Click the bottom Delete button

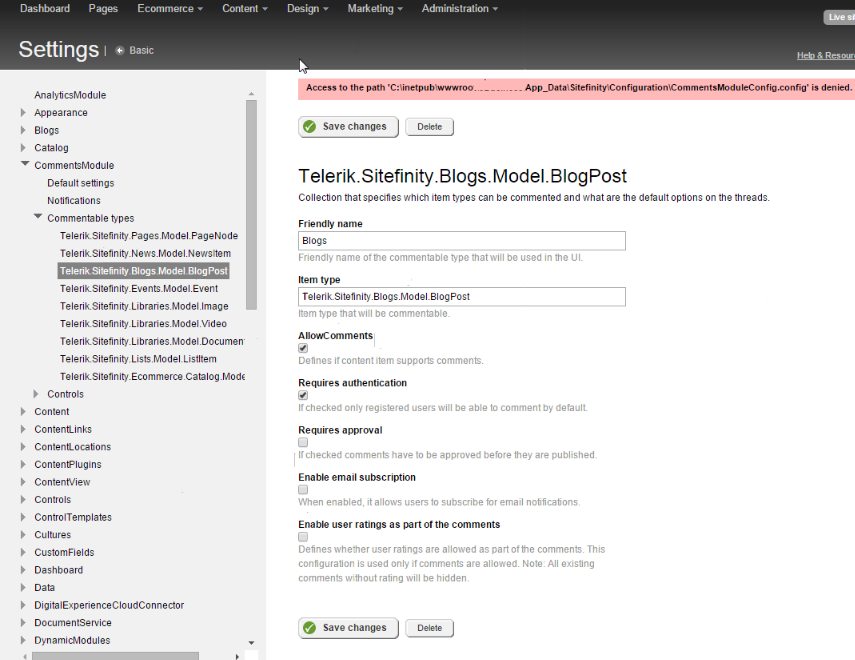click(x=430, y=628)
